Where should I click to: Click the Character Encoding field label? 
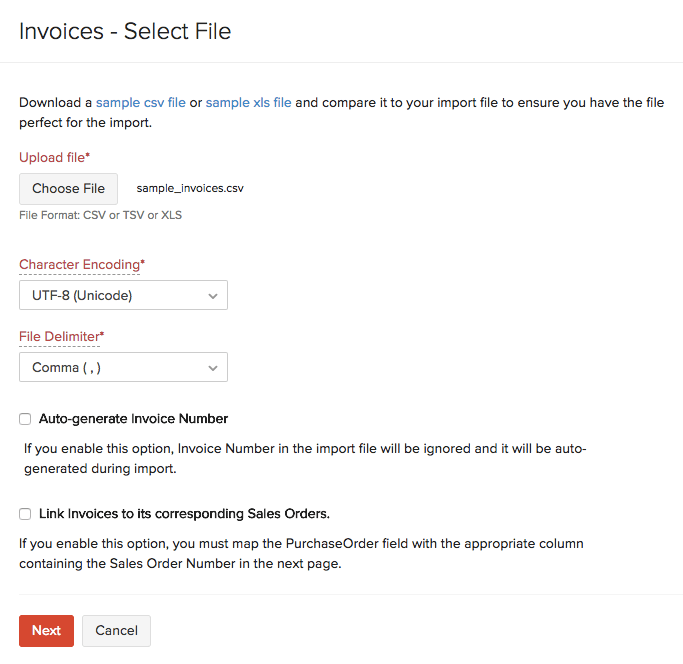[x=80, y=265]
